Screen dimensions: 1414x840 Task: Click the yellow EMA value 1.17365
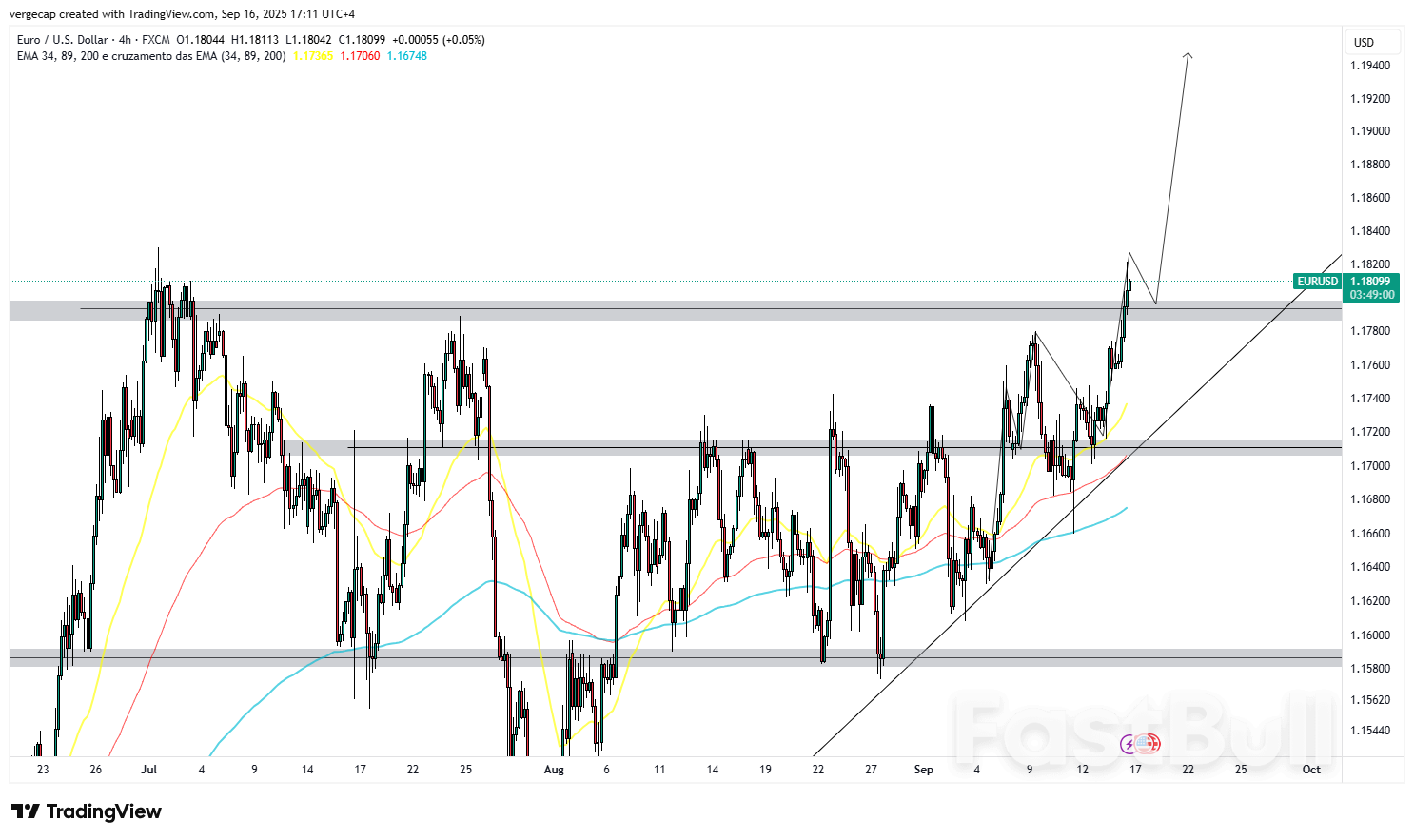click(x=313, y=56)
